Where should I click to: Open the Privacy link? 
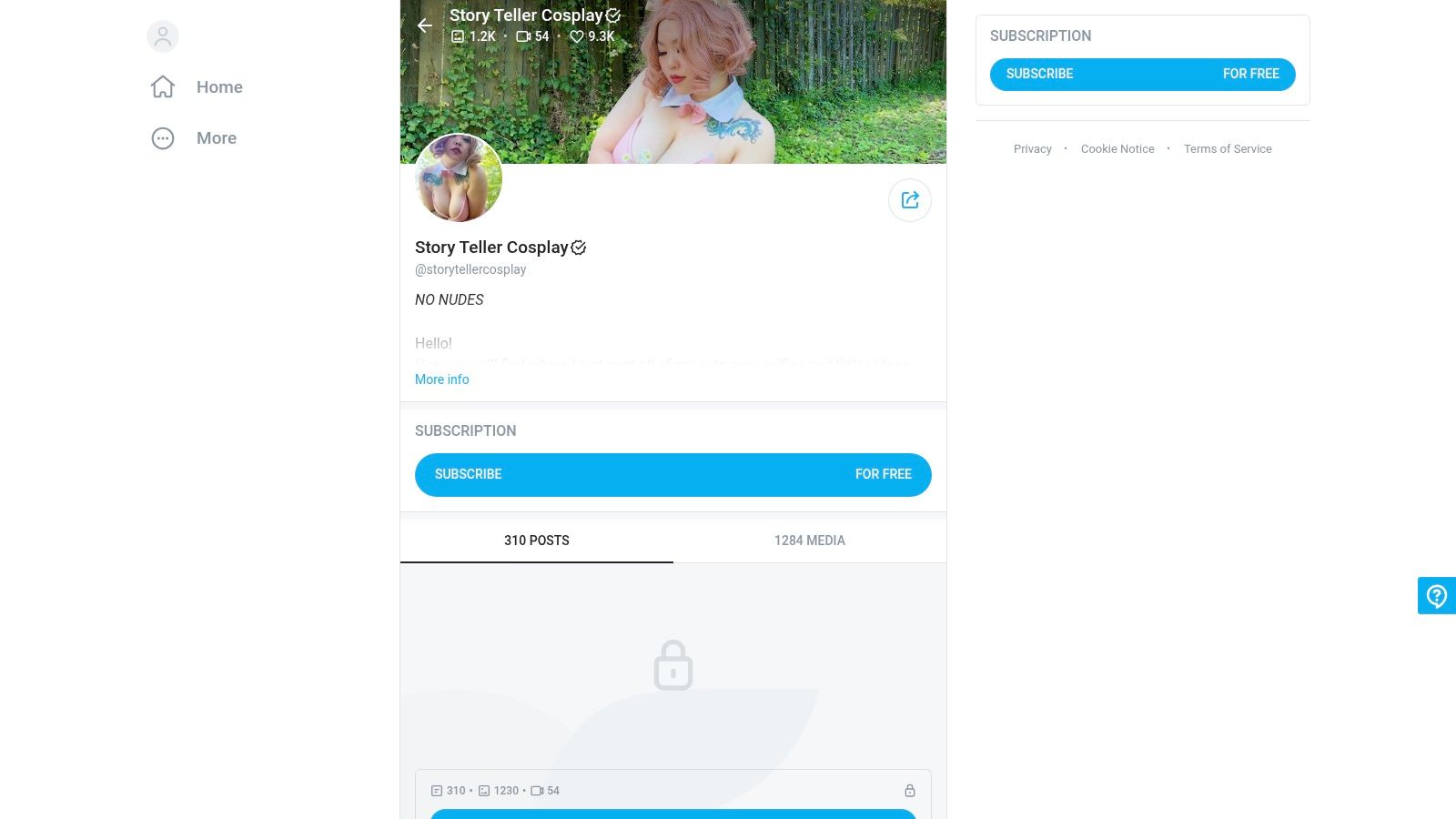click(1032, 149)
